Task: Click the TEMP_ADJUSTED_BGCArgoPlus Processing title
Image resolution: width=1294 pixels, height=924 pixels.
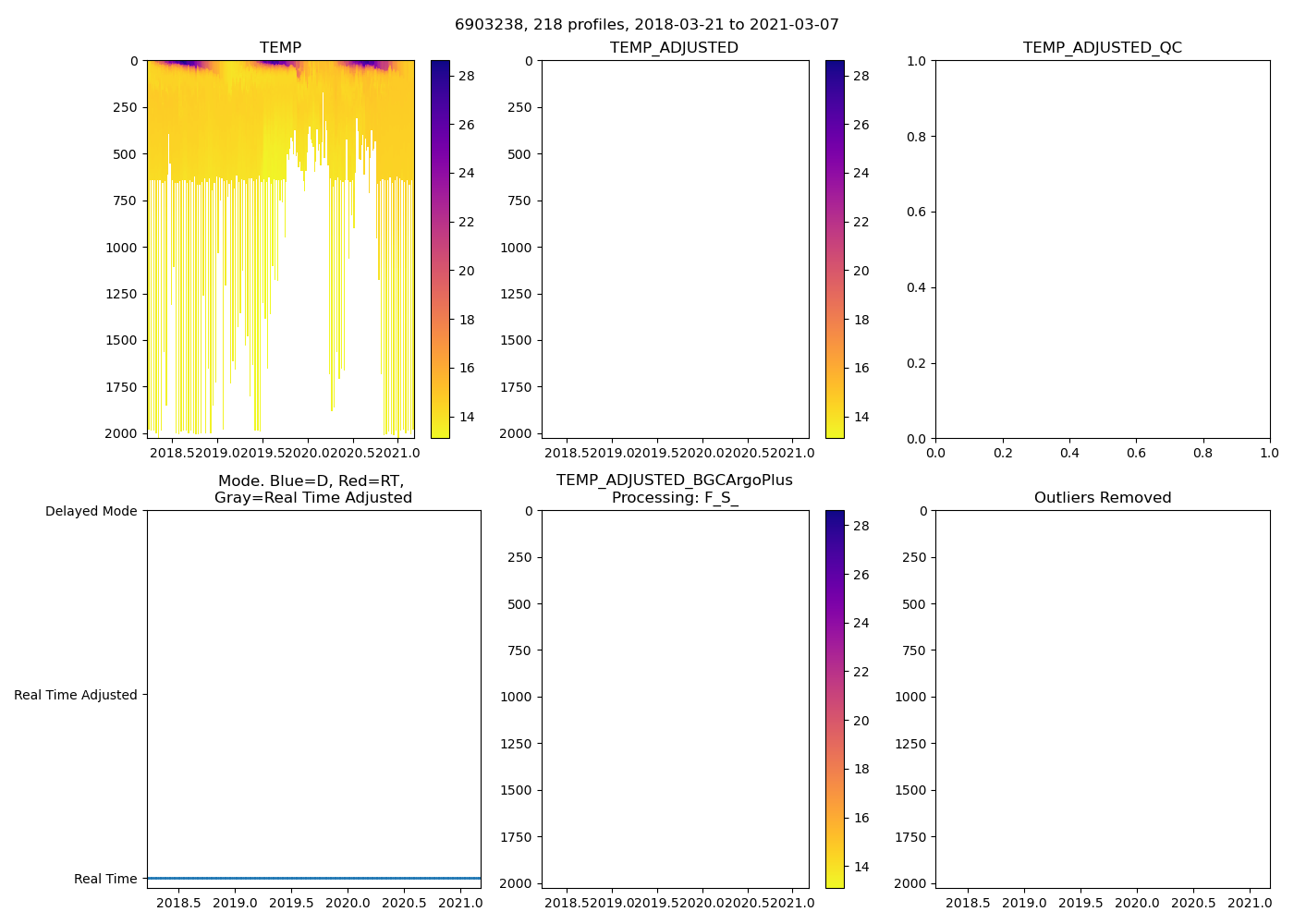Action: (x=674, y=489)
